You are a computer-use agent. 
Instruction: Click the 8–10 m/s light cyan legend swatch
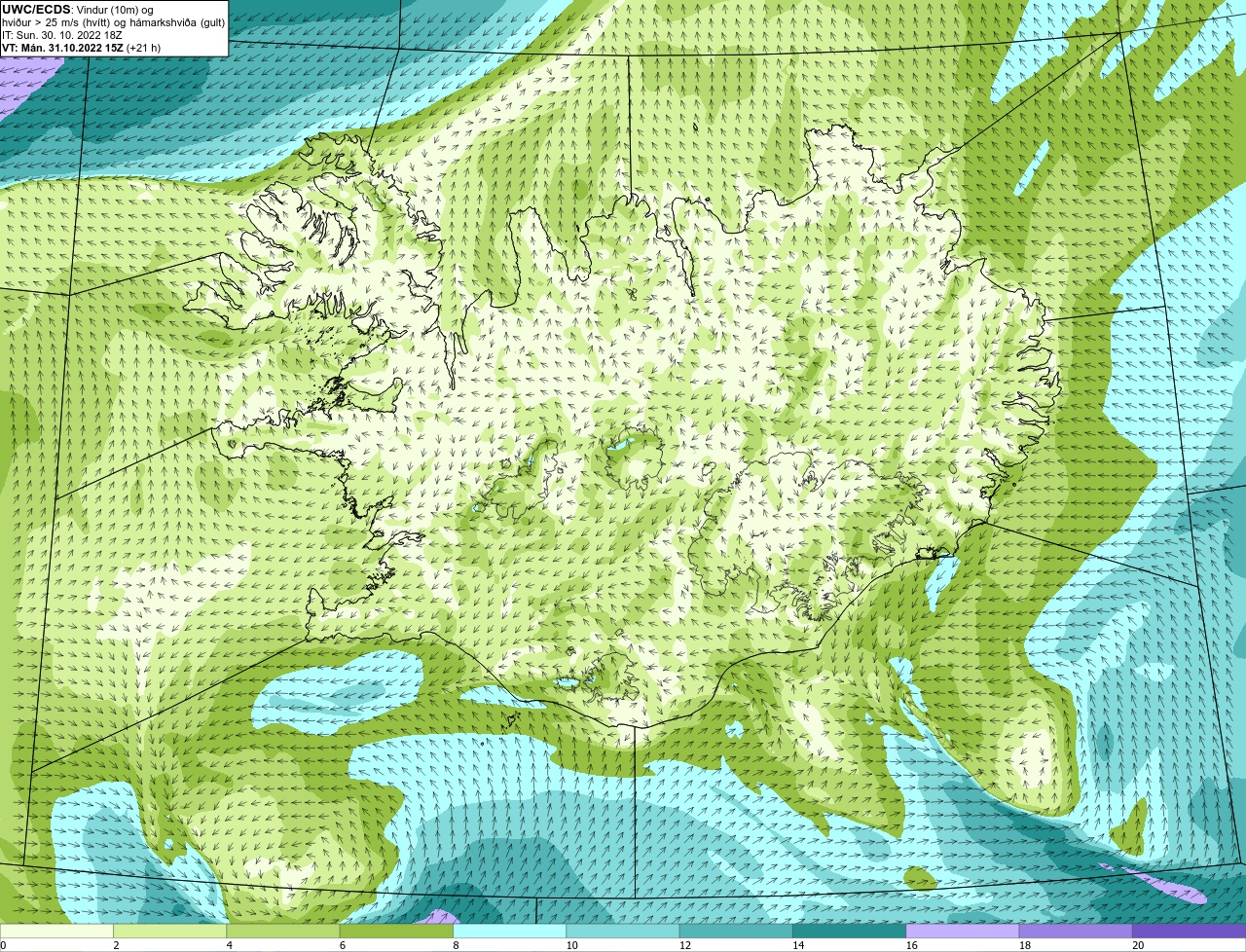(x=509, y=932)
